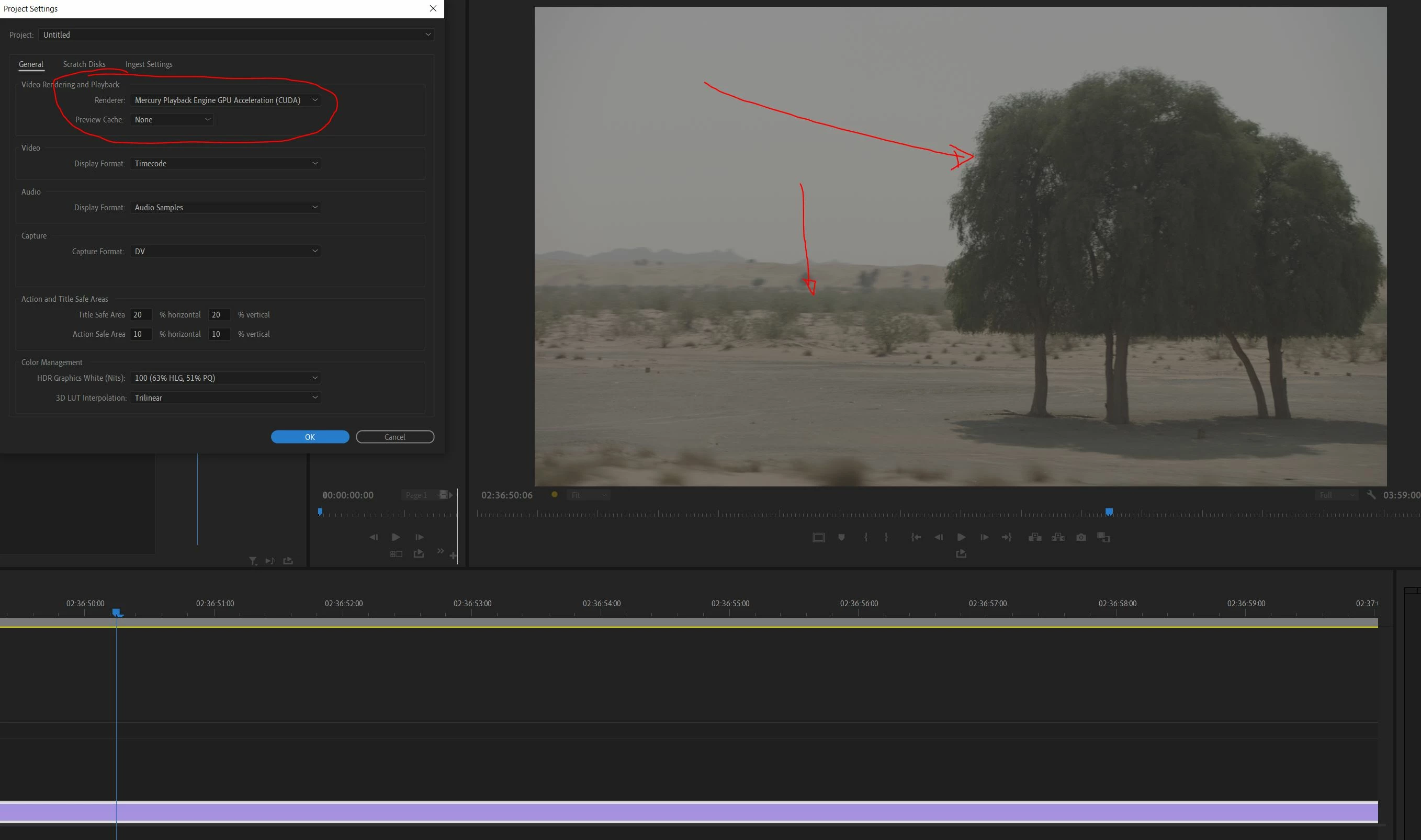
Task: Click the Mark In bracket icon
Action: (865, 537)
